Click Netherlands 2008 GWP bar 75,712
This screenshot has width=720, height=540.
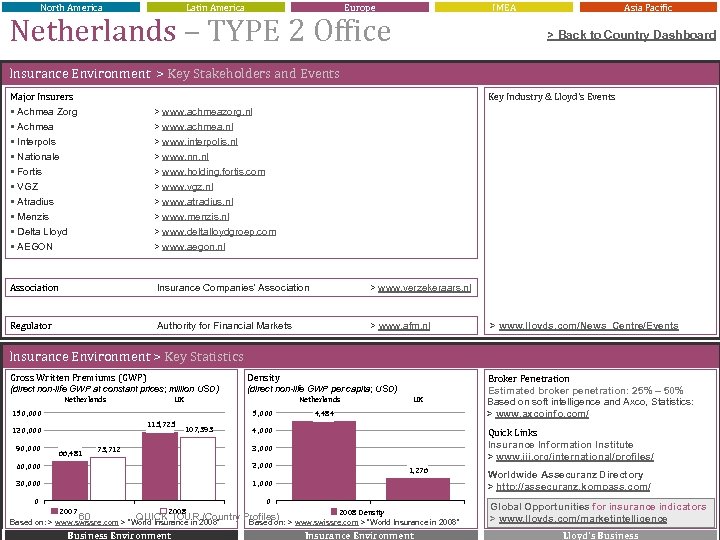tap(108, 478)
